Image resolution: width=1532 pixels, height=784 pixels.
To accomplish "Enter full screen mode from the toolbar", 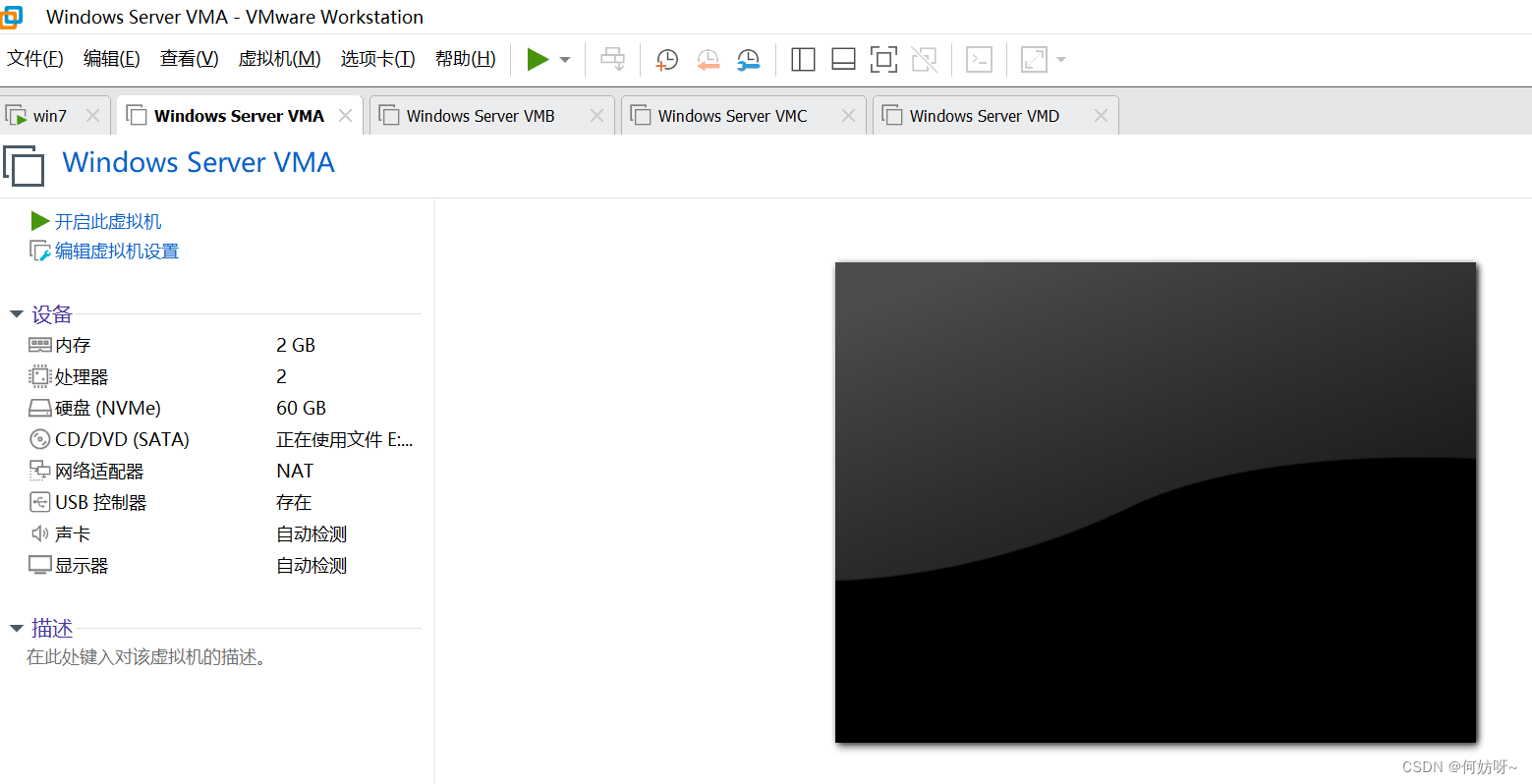I will pos(883,59).
